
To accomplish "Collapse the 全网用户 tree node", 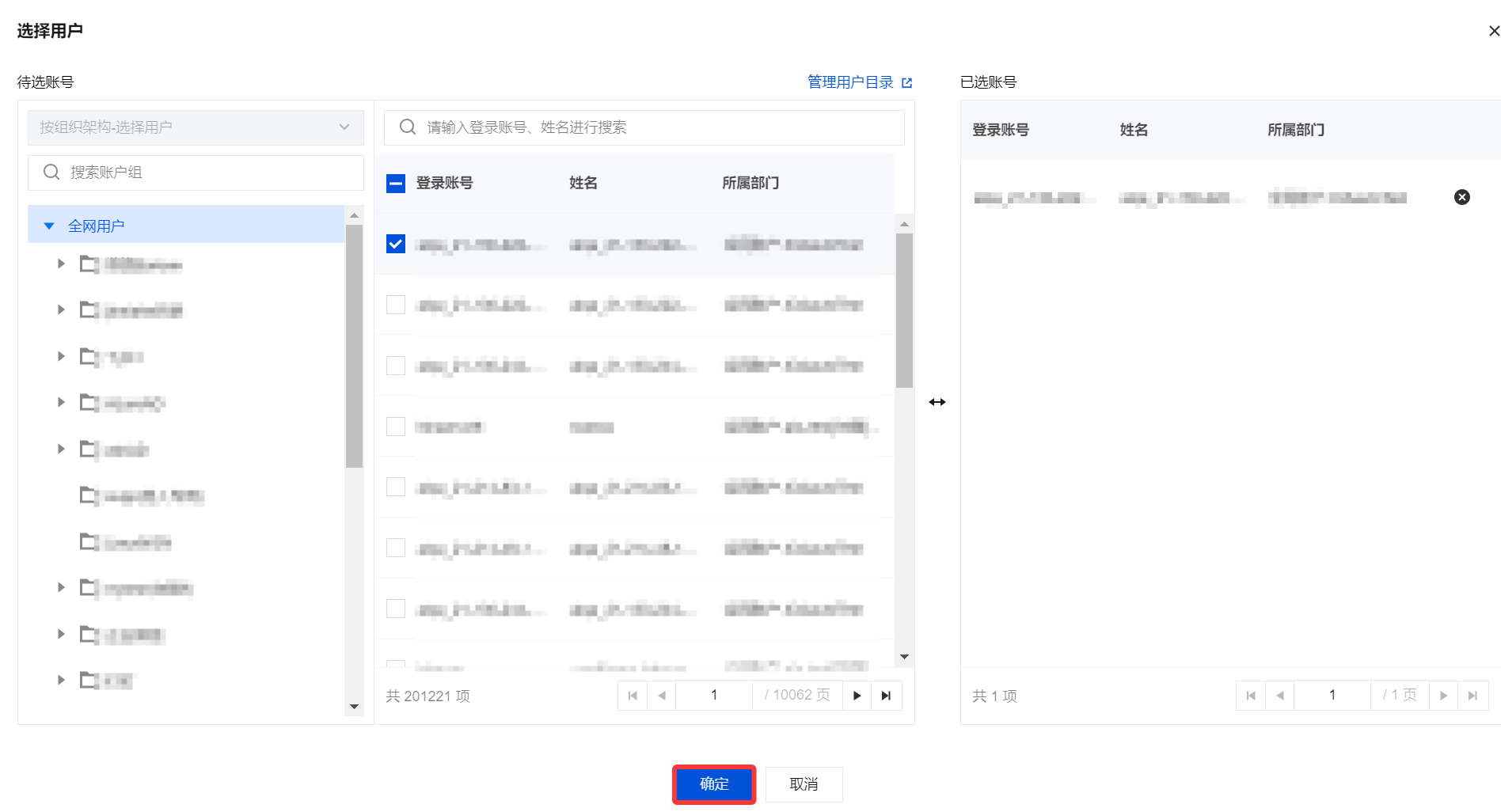I will (49, 226).
